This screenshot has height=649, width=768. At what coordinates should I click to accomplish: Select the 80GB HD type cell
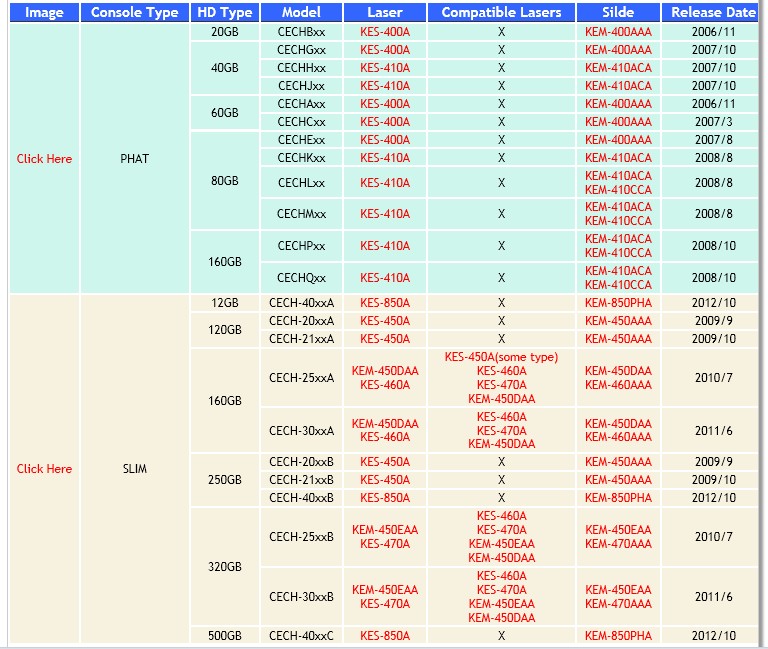(x=225, y=181)
